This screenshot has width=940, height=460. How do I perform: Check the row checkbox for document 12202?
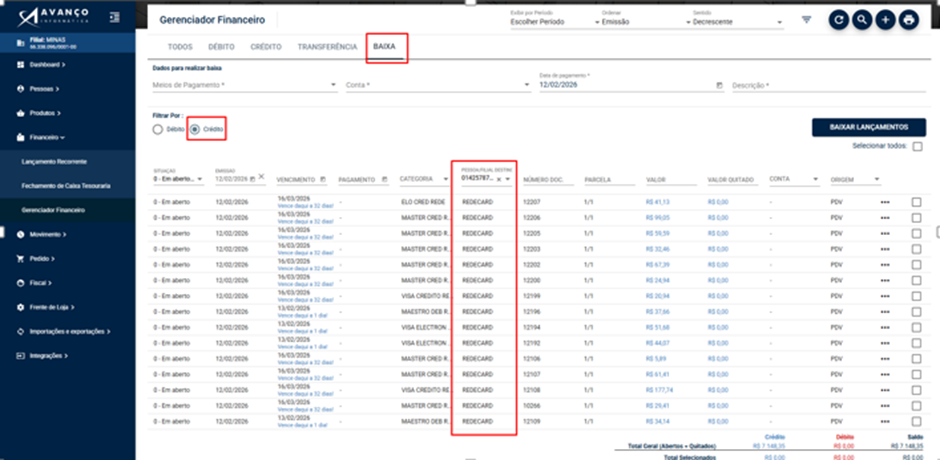coord(916,264)
